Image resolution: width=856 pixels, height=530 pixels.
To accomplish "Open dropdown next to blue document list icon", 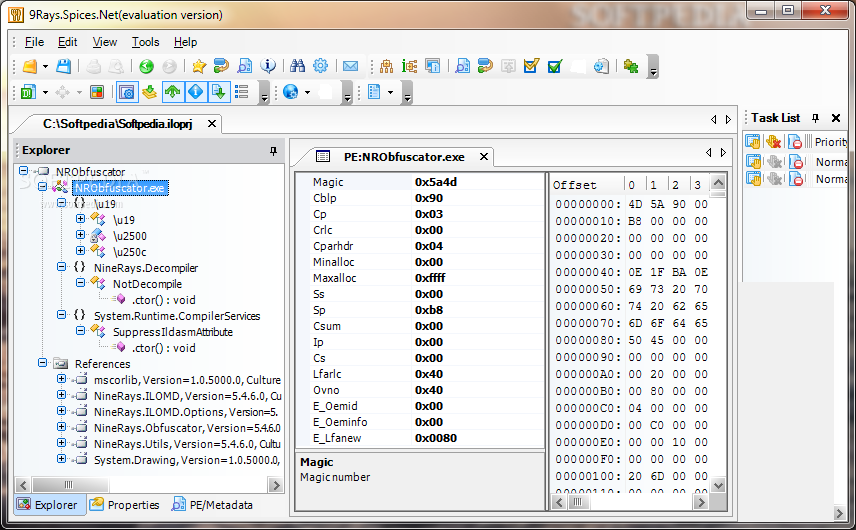I will [390, 92].
